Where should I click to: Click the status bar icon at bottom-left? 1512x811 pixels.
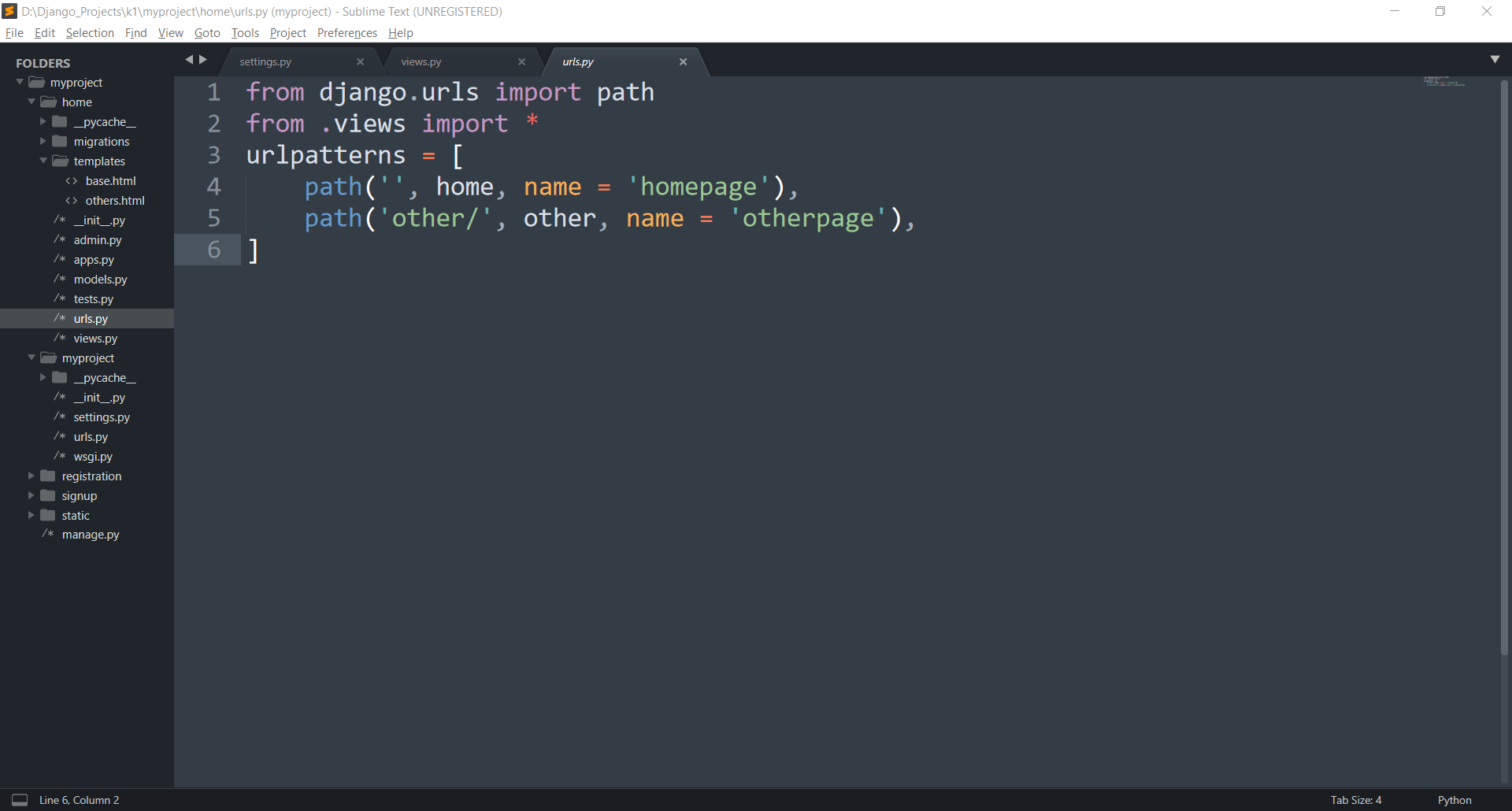[x=20, y=799]
